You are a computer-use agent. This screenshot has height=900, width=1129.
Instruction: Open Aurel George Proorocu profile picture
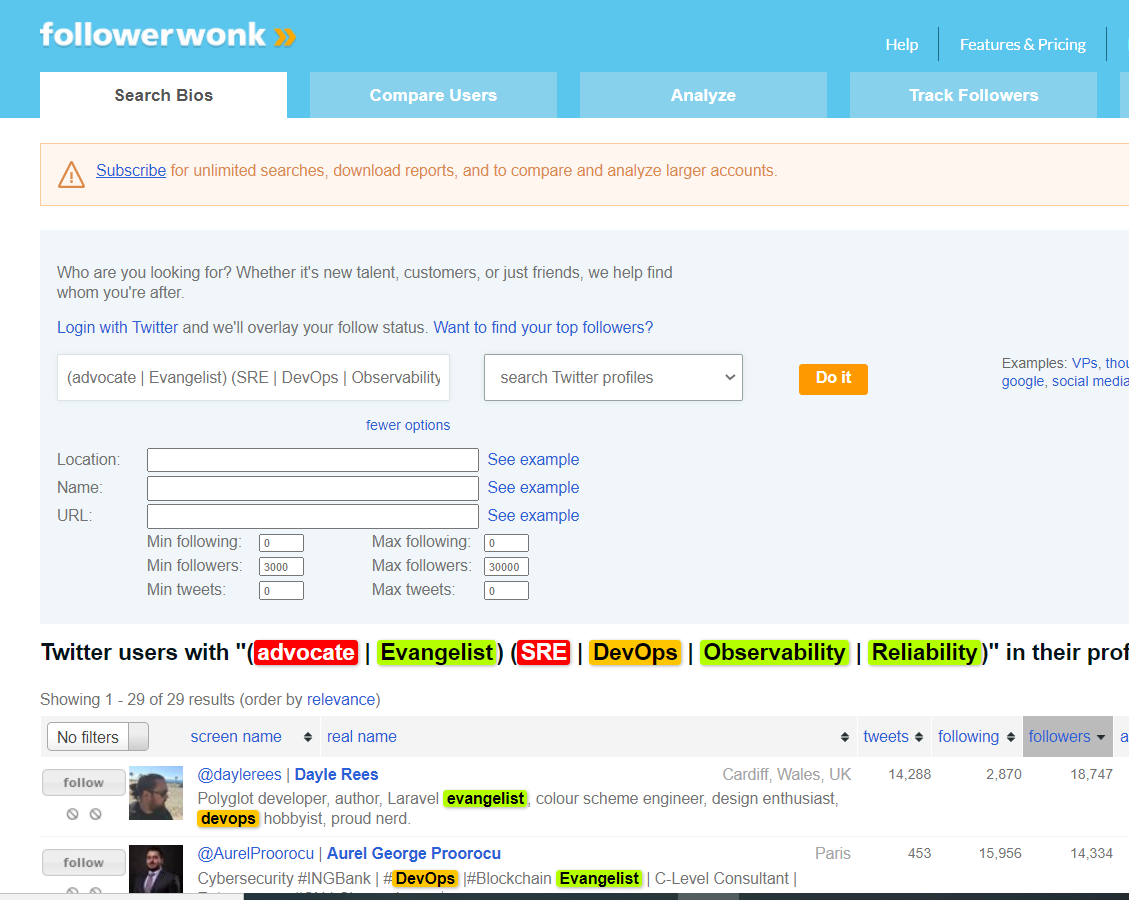(156, 869)
